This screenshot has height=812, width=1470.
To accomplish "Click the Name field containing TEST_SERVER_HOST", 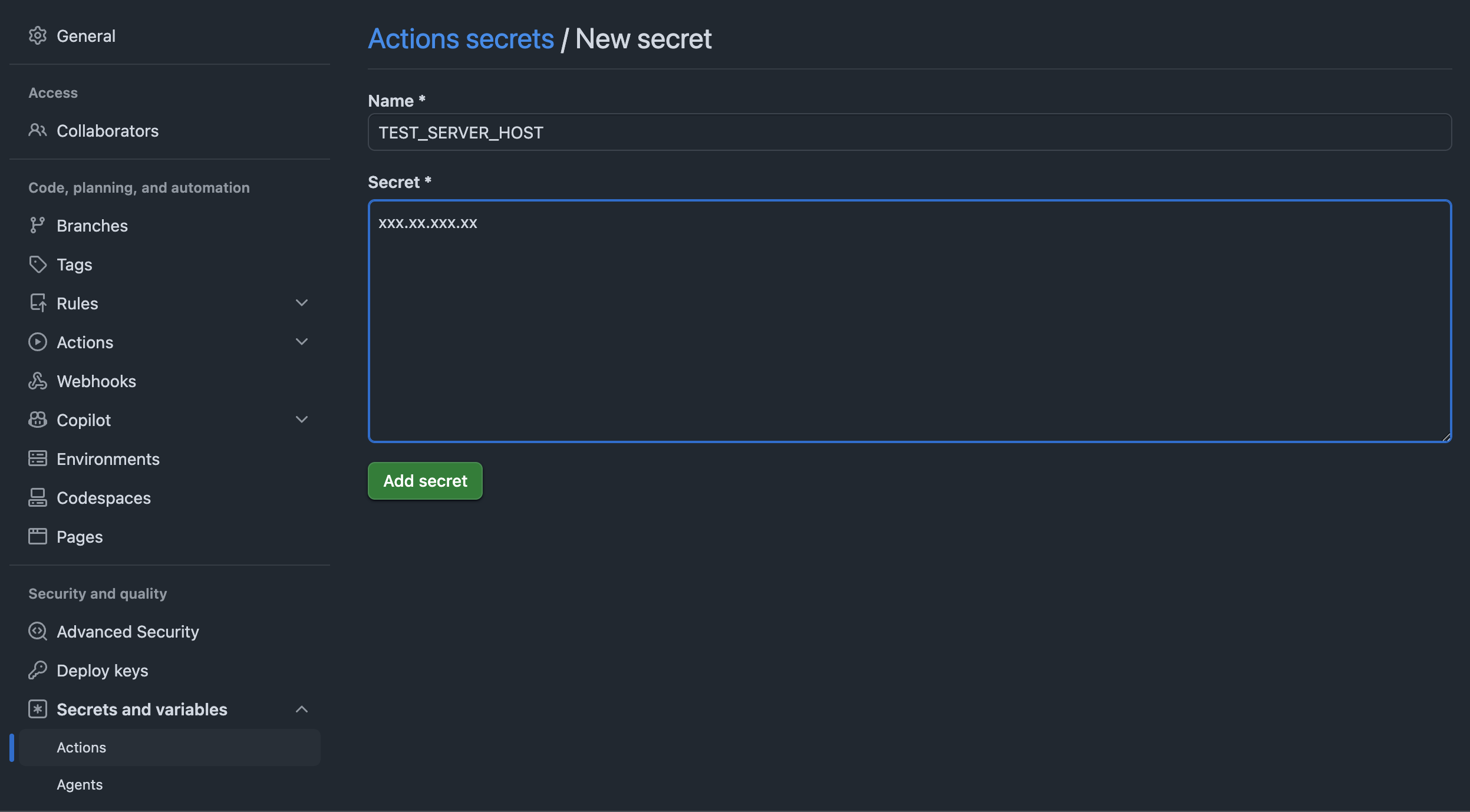I will pos(909,132).
